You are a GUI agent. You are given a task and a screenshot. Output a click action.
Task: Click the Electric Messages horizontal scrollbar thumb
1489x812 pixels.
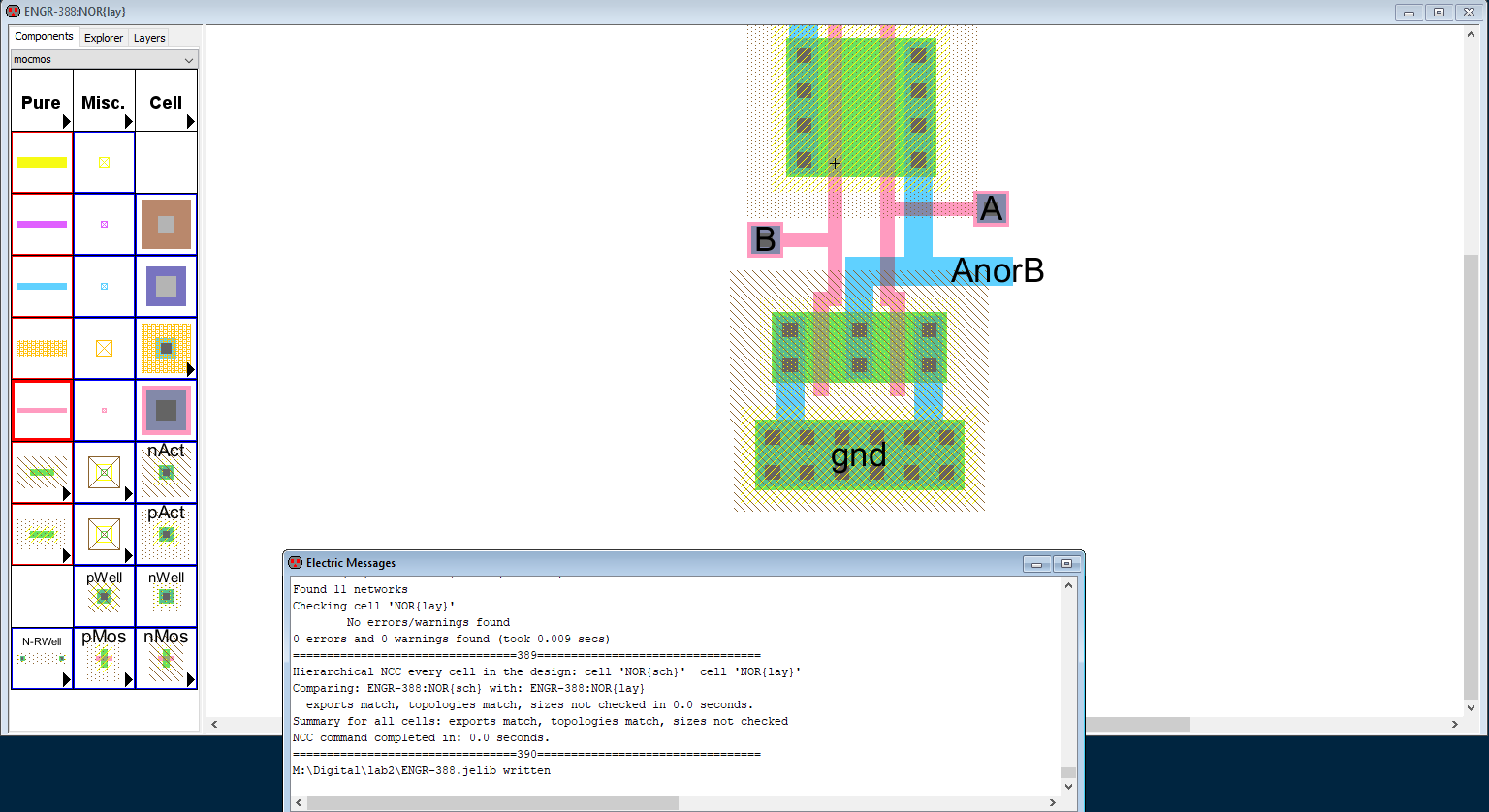(492, 803)
